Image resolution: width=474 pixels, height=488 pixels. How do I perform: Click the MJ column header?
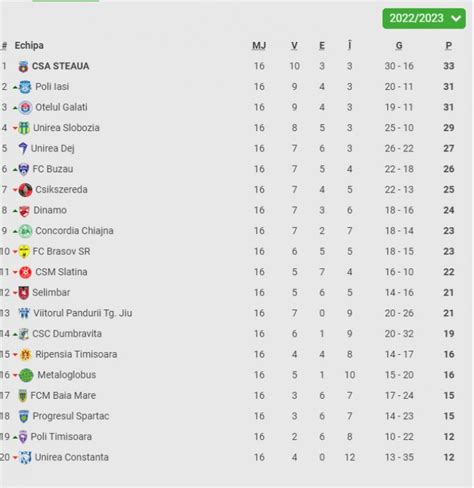(x=259, y=46)
